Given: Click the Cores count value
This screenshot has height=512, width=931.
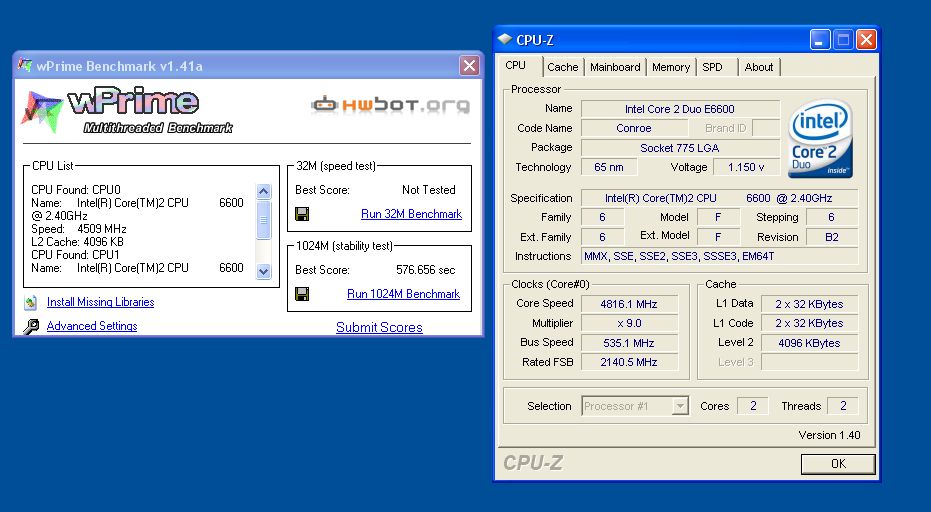Looking at the screenshot, I should coord(753,406).
